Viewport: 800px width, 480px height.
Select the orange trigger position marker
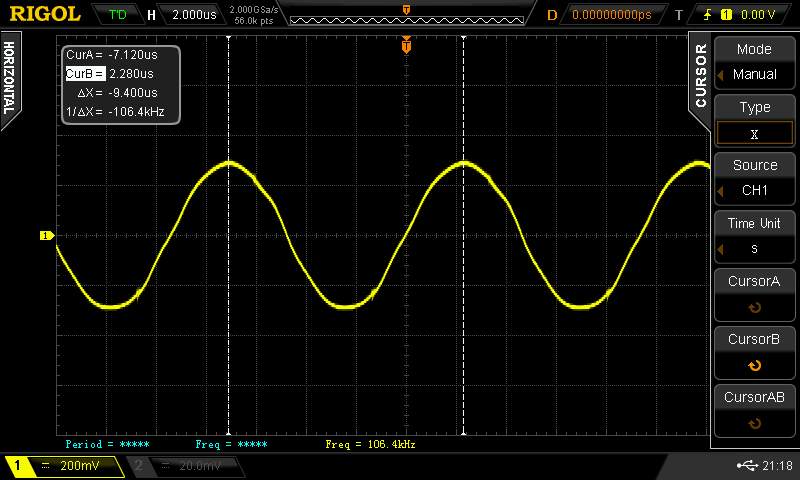(x=406, y=45)
